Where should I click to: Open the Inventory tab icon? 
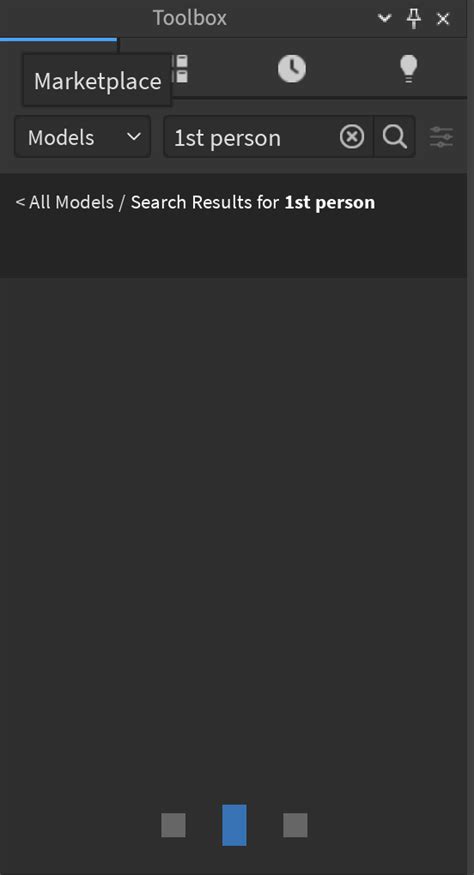(180, 69)
